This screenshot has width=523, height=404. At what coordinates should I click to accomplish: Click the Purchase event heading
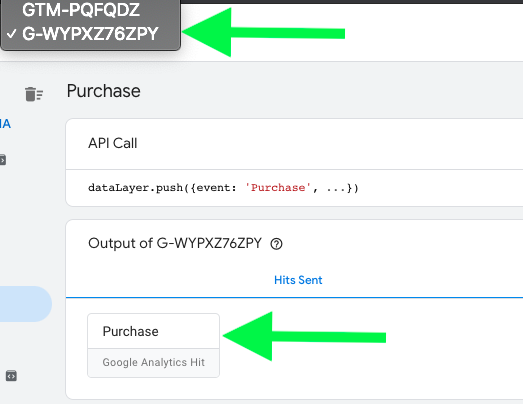click(x=103, y=91)
